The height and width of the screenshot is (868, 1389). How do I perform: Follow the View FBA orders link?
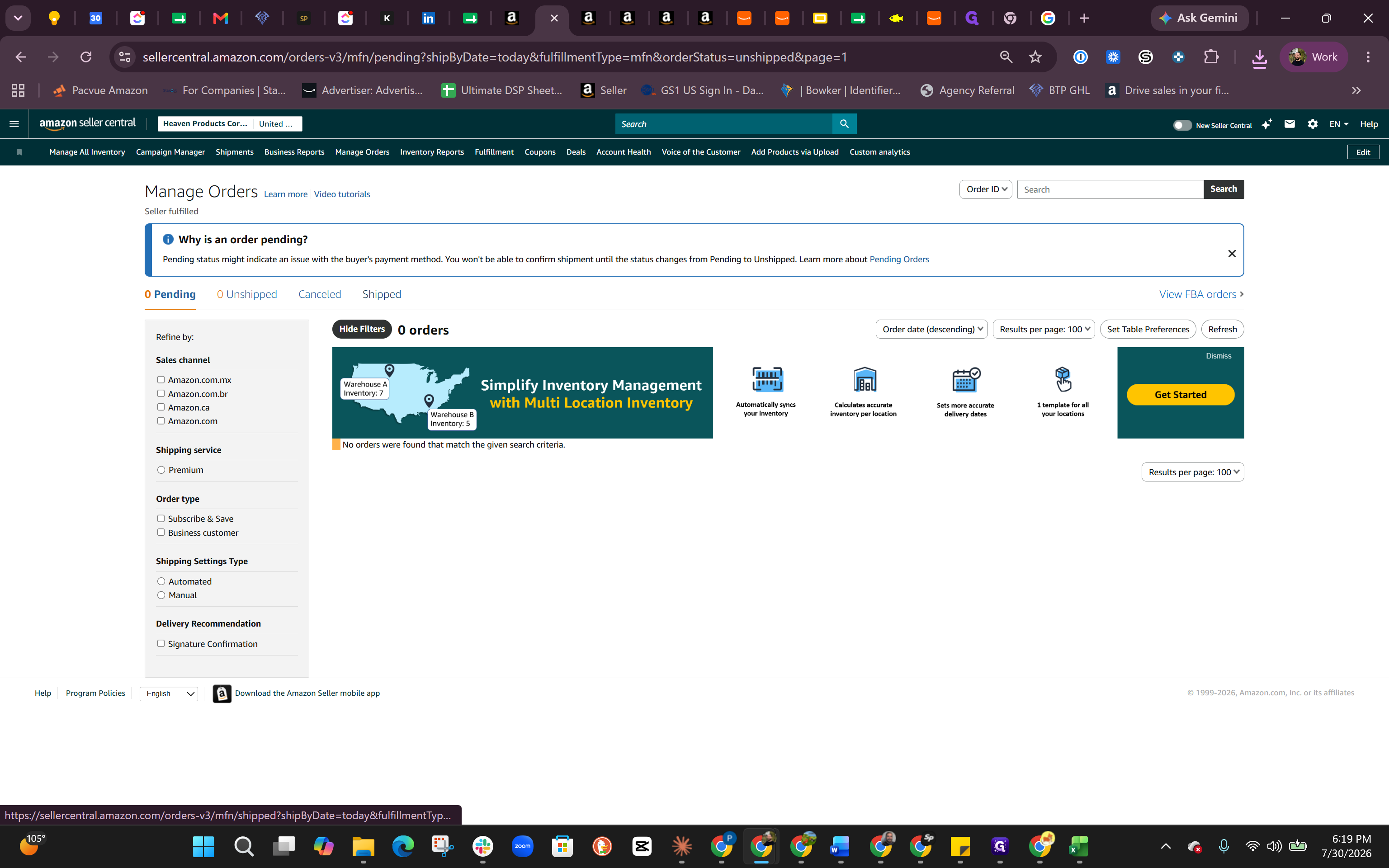[x=1201, y=294]
